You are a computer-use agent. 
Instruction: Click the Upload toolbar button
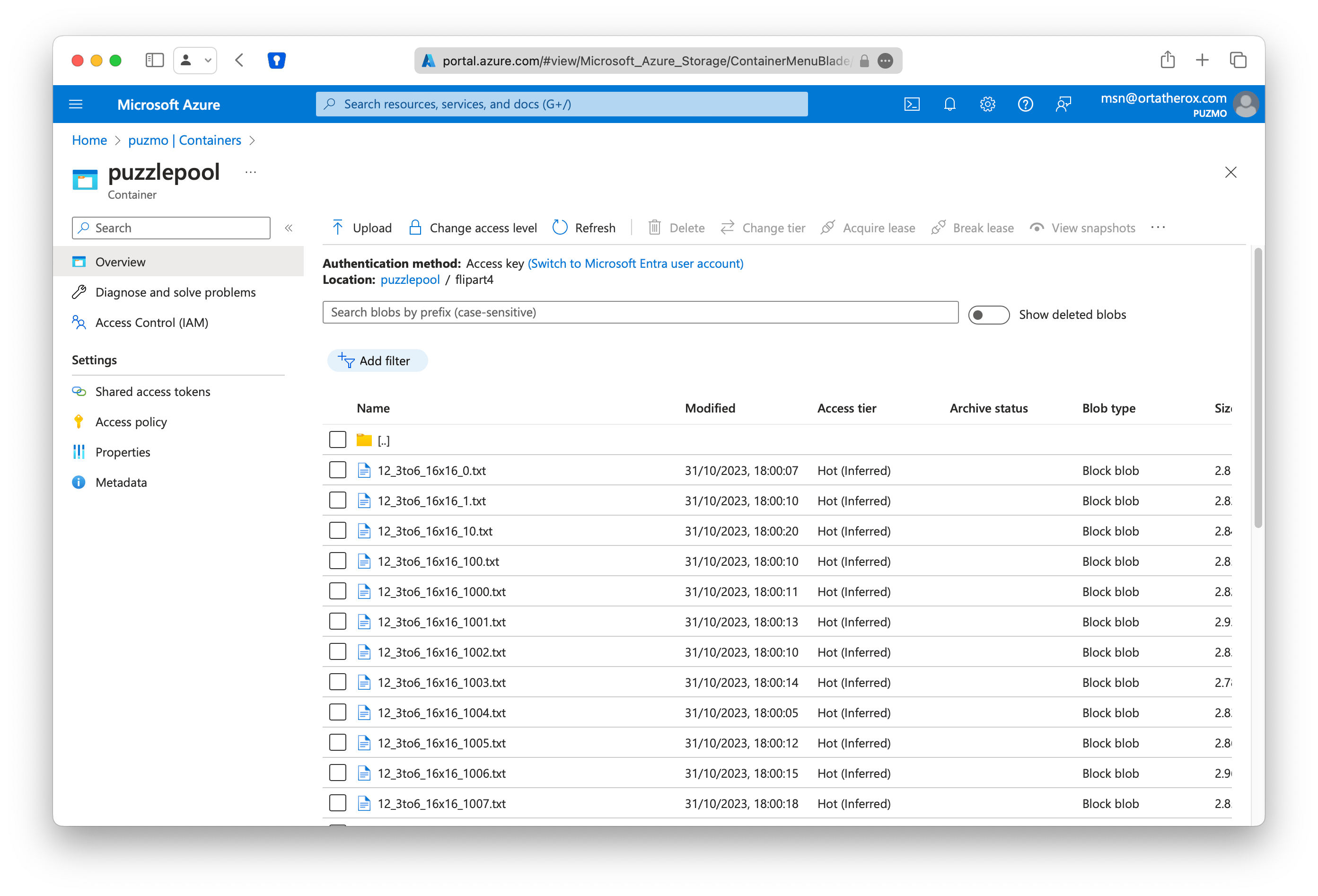[361, 228]
